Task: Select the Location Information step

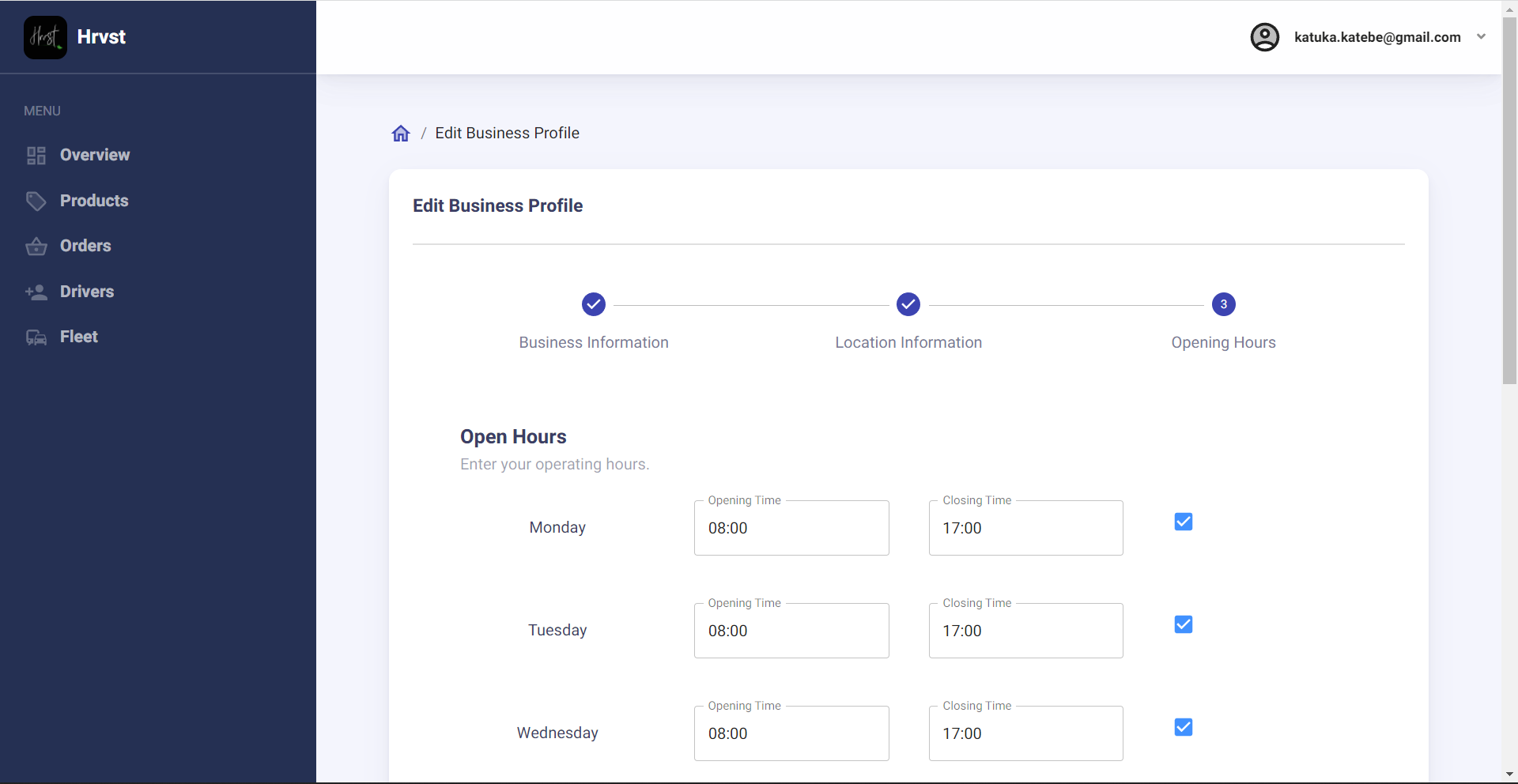Action: (908, 304)
